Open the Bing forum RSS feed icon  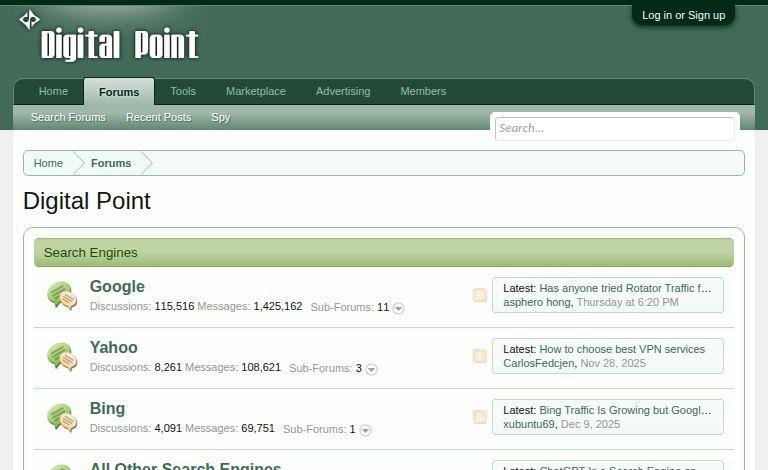(x=480, y=417)
